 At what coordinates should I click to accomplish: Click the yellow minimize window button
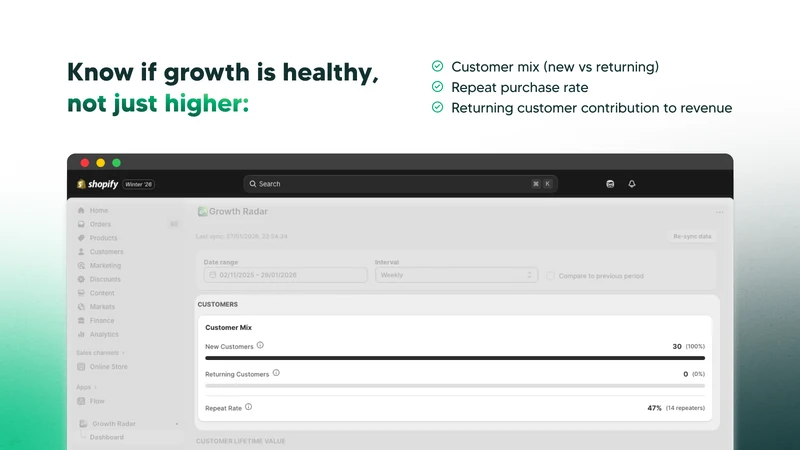pyautogui.click(x=101, y=163)
